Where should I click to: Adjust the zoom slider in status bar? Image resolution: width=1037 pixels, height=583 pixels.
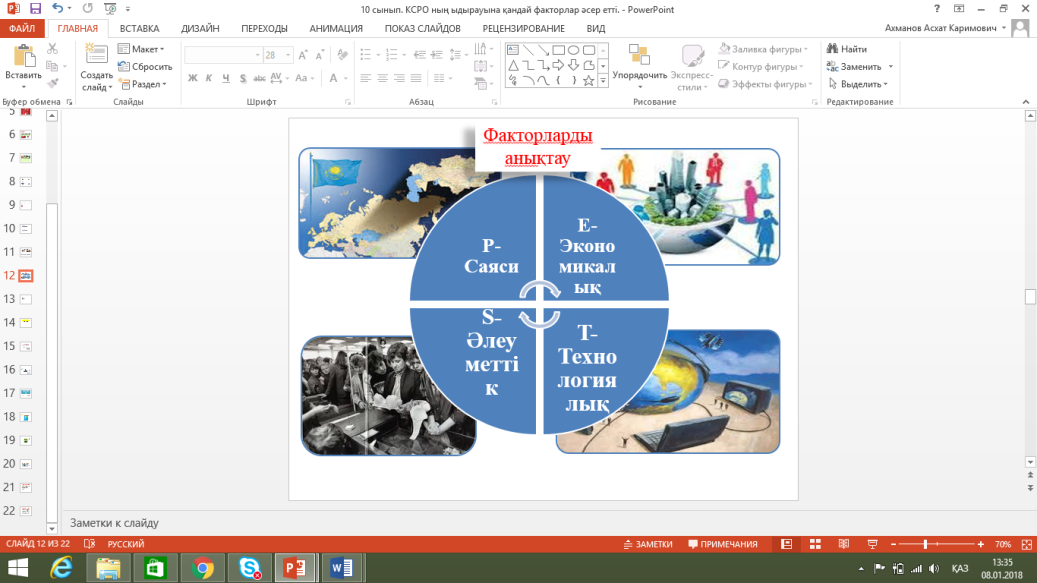click(x=926, y=544)
